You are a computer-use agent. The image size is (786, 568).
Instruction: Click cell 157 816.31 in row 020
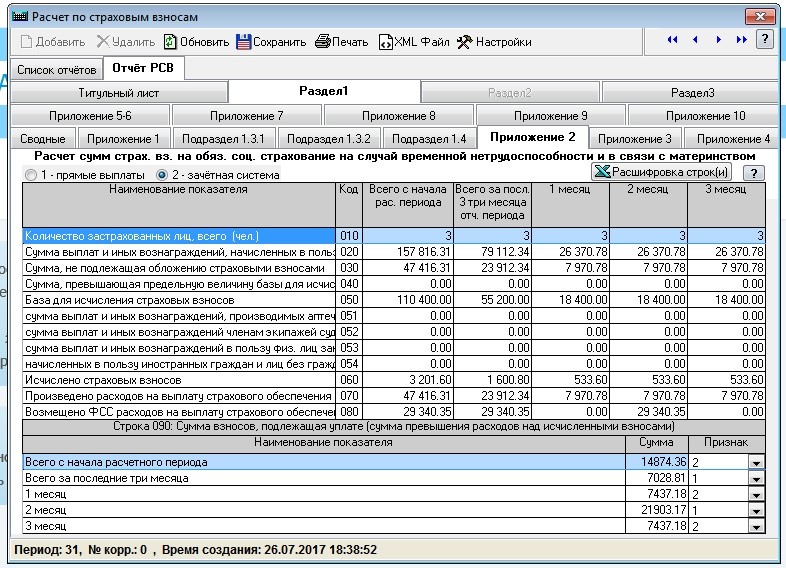point(408,252)
